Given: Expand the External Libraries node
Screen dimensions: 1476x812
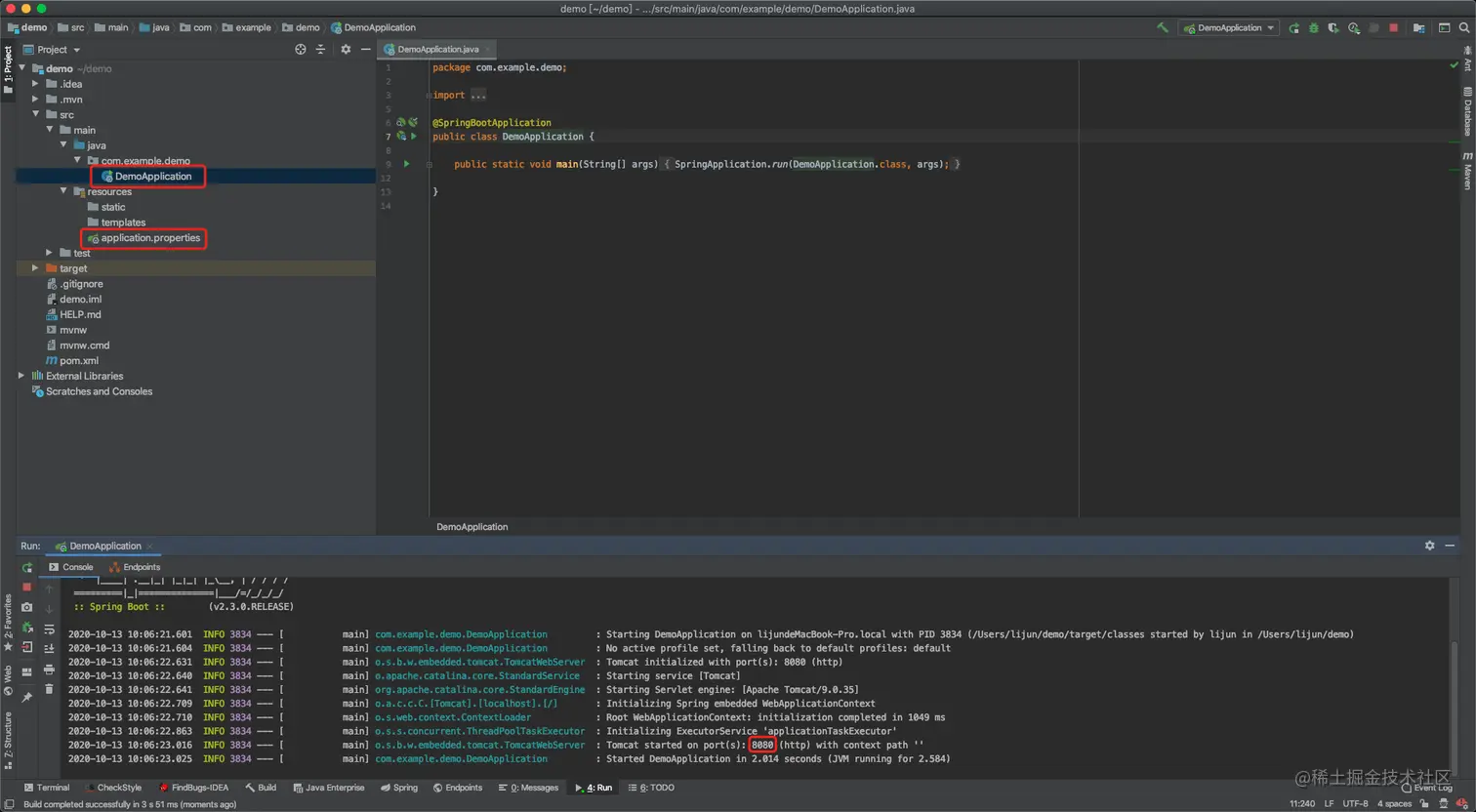Looking at the screenshot, I should coord(21,376).
